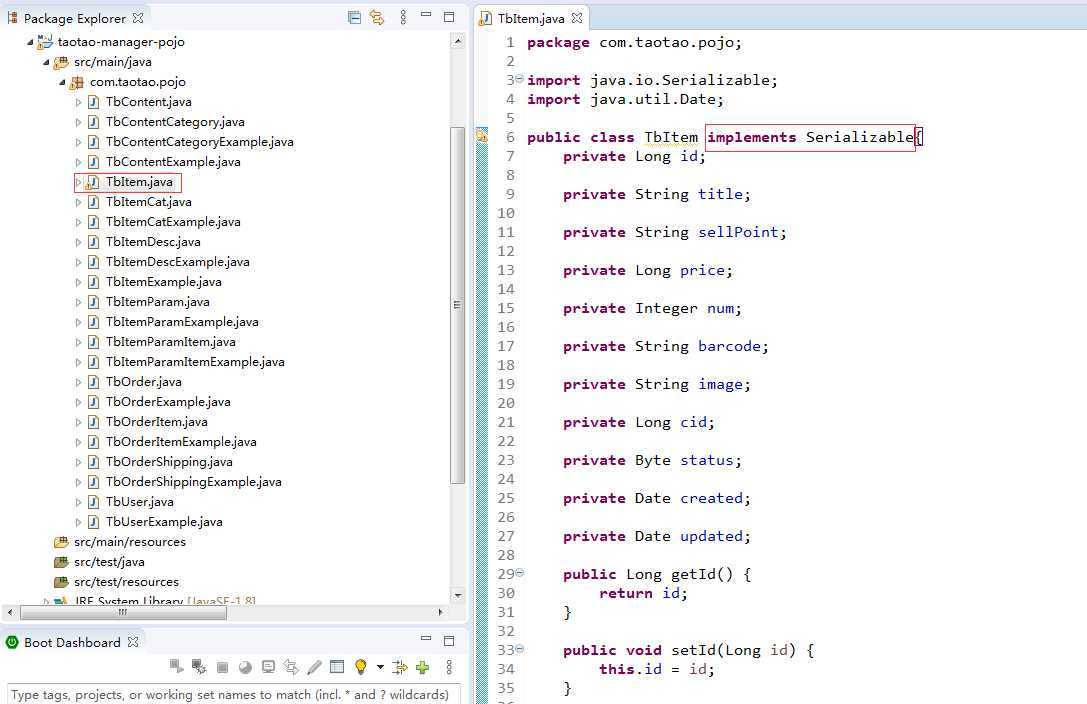Viewport: 1087px width, 704px height.
Task: Select the src/main/resources folder
Action: pos(129,542)
